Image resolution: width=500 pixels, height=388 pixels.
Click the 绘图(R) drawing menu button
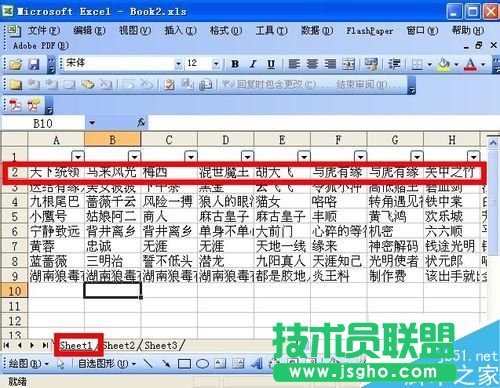[29, 364]
